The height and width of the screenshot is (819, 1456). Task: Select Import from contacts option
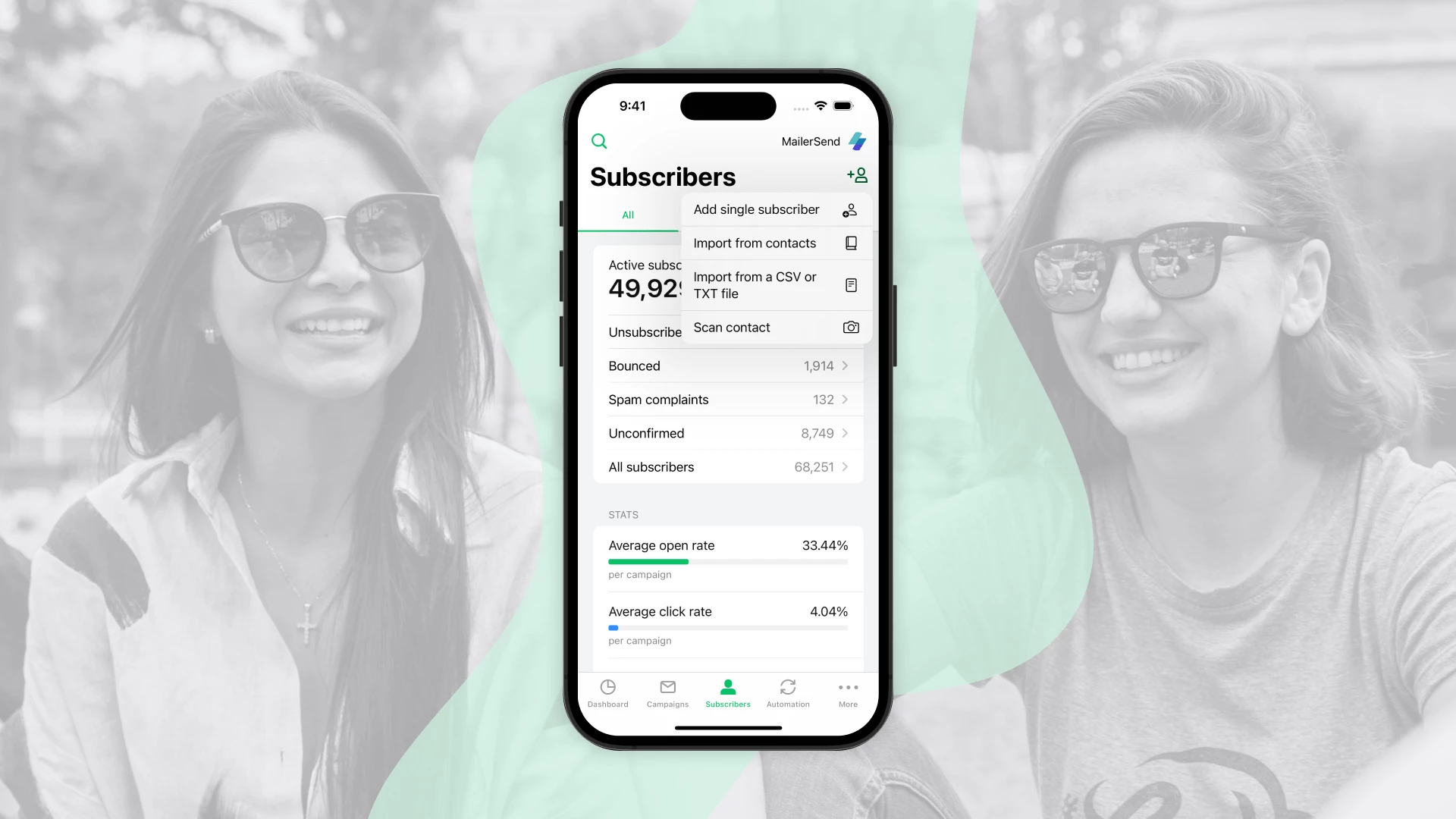pyautogui.click(x=755, y=243)
